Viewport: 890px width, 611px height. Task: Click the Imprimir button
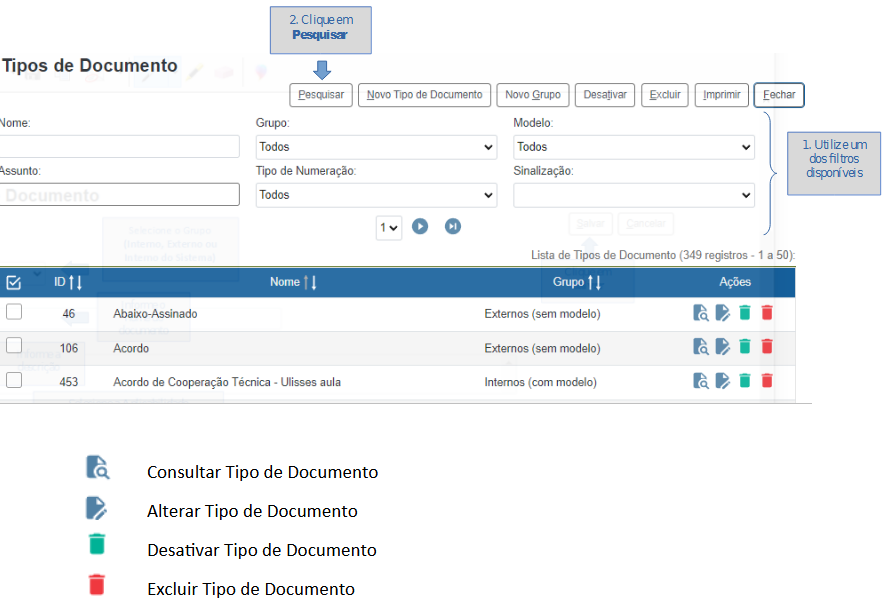(721, 95)
